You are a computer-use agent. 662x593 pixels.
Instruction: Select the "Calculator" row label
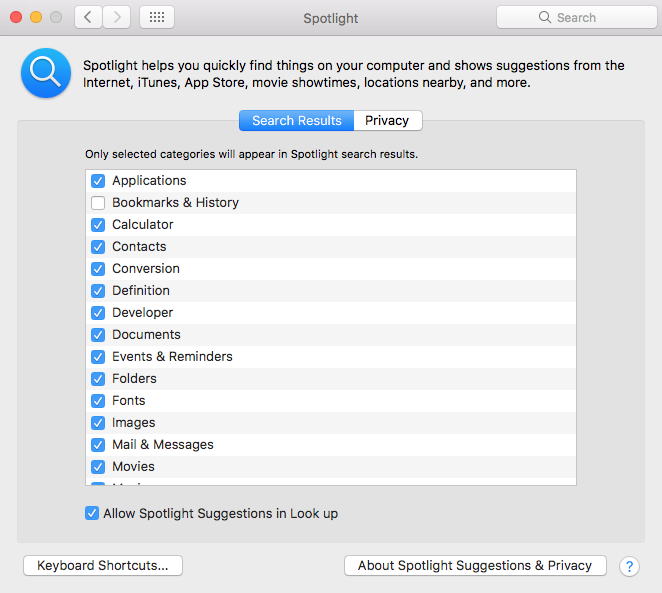tap(143, 225)
